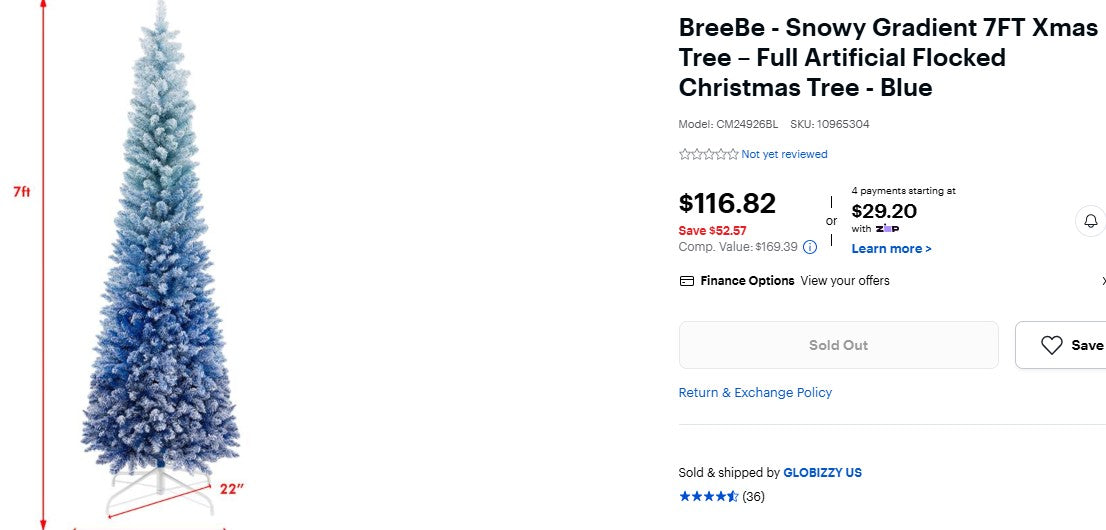Expand Finance Options with the right chevron
Image resolution: width=1106 pixels, height=530 pixels.
[x=1103, y=281]
